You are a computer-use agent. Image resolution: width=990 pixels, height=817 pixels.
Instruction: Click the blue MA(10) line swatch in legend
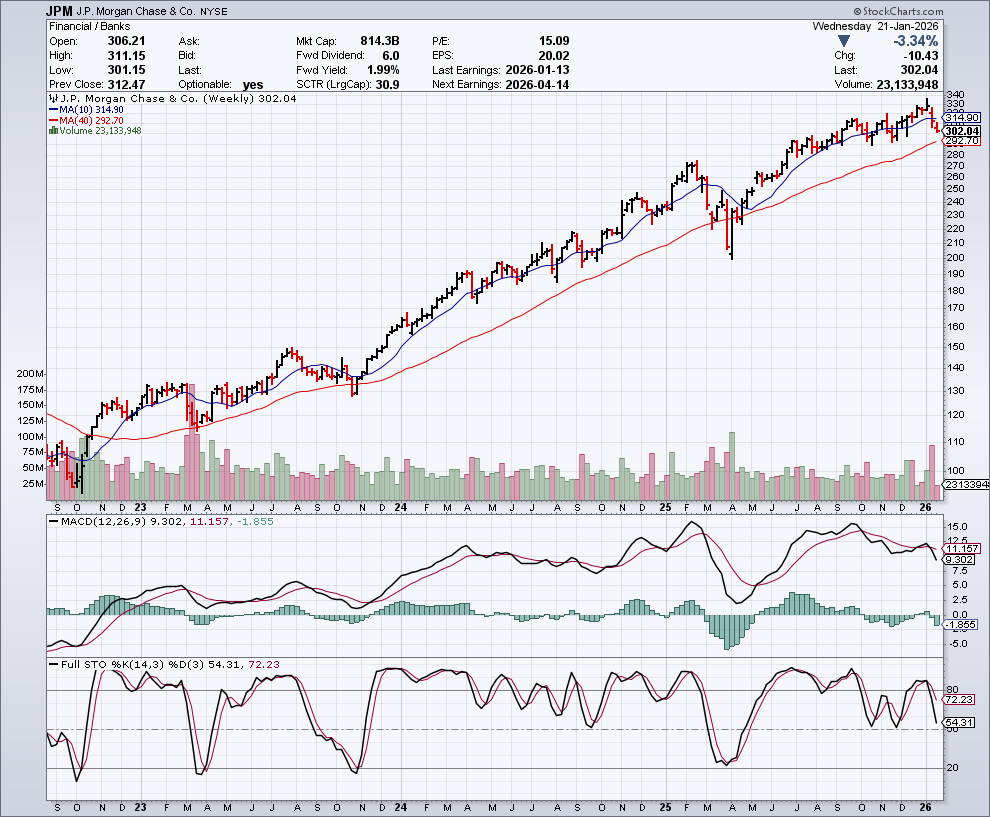[54, 109]
